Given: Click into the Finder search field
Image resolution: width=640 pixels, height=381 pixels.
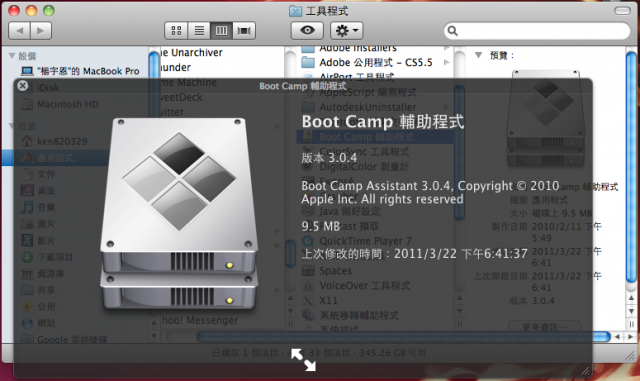Looking at the screenshot, I should pyautogui.click(x=537, y=31).
